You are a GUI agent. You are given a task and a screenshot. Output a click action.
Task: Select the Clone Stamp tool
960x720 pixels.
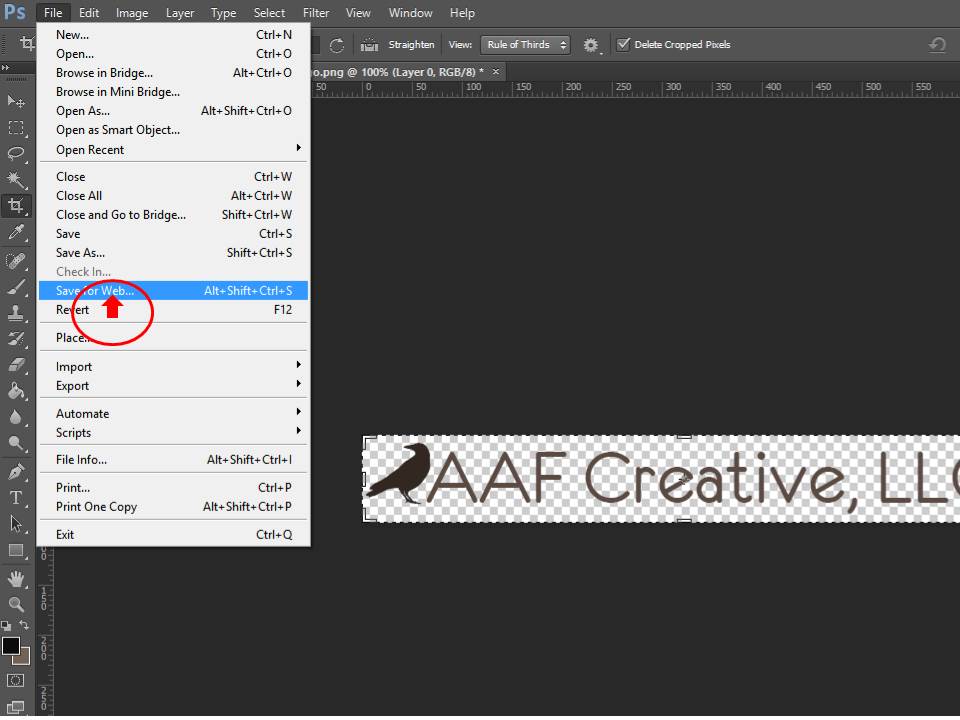pyautogui.click(x=16, y=313)
